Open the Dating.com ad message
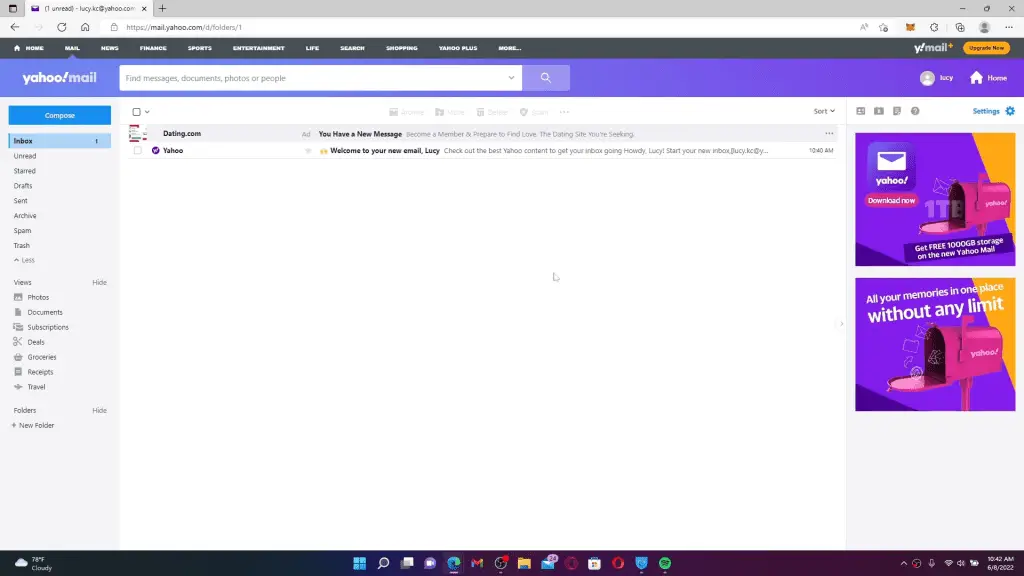The width and height of the screenshot is (1024, 576). click(x=482, y=133)
